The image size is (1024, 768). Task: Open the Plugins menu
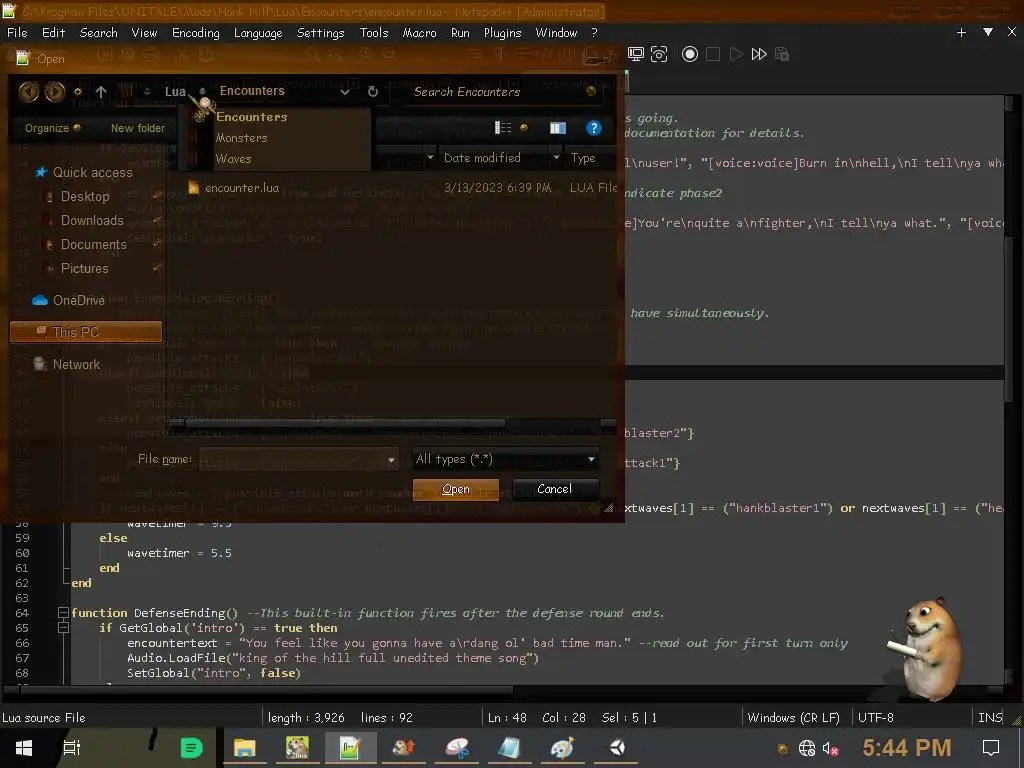(x=502, y=33)
